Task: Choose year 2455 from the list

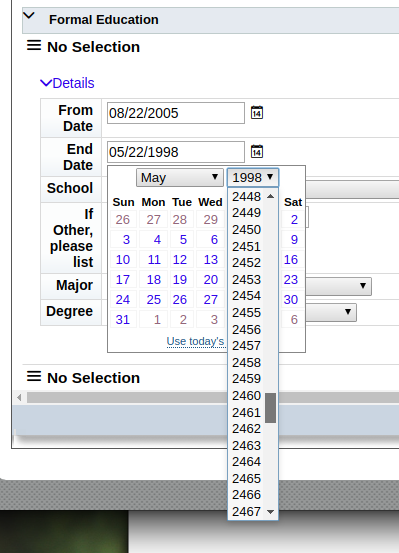Action: 246,312
